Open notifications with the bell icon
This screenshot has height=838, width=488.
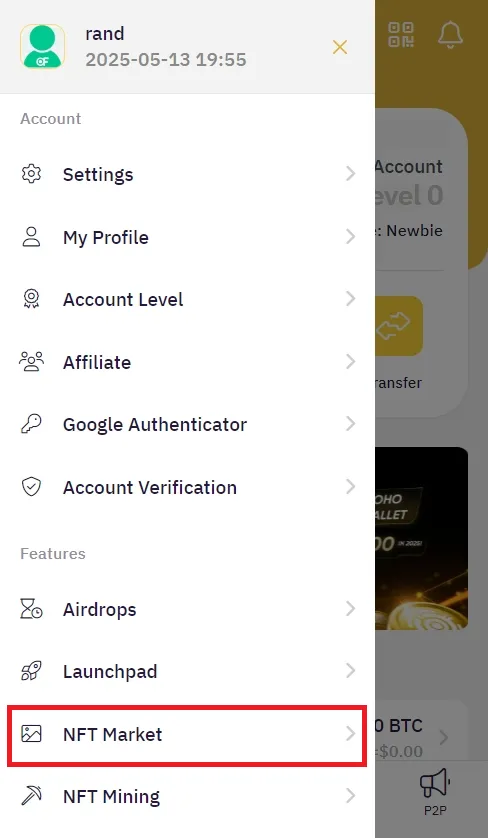click(450, 35)
